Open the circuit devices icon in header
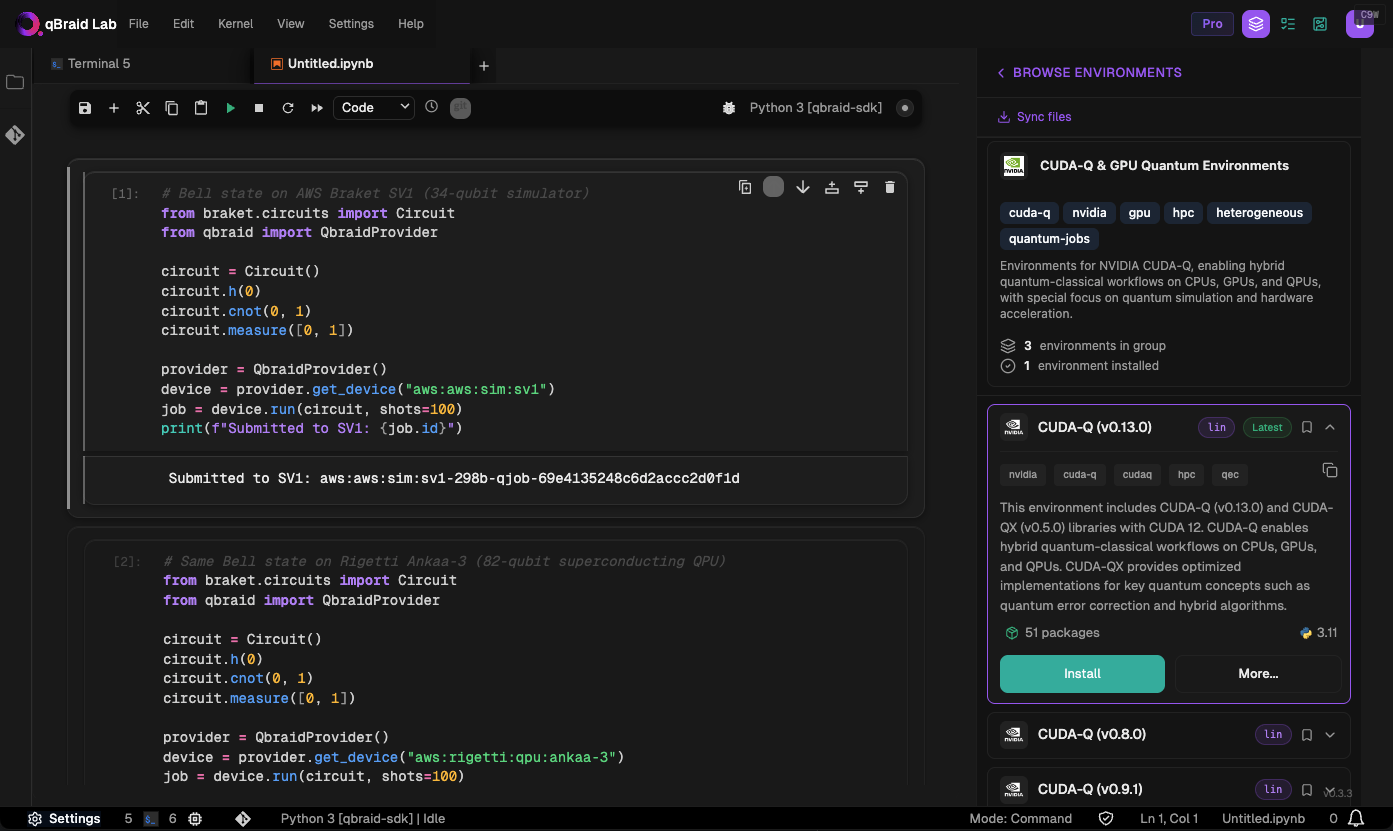 click(1320, 24)
